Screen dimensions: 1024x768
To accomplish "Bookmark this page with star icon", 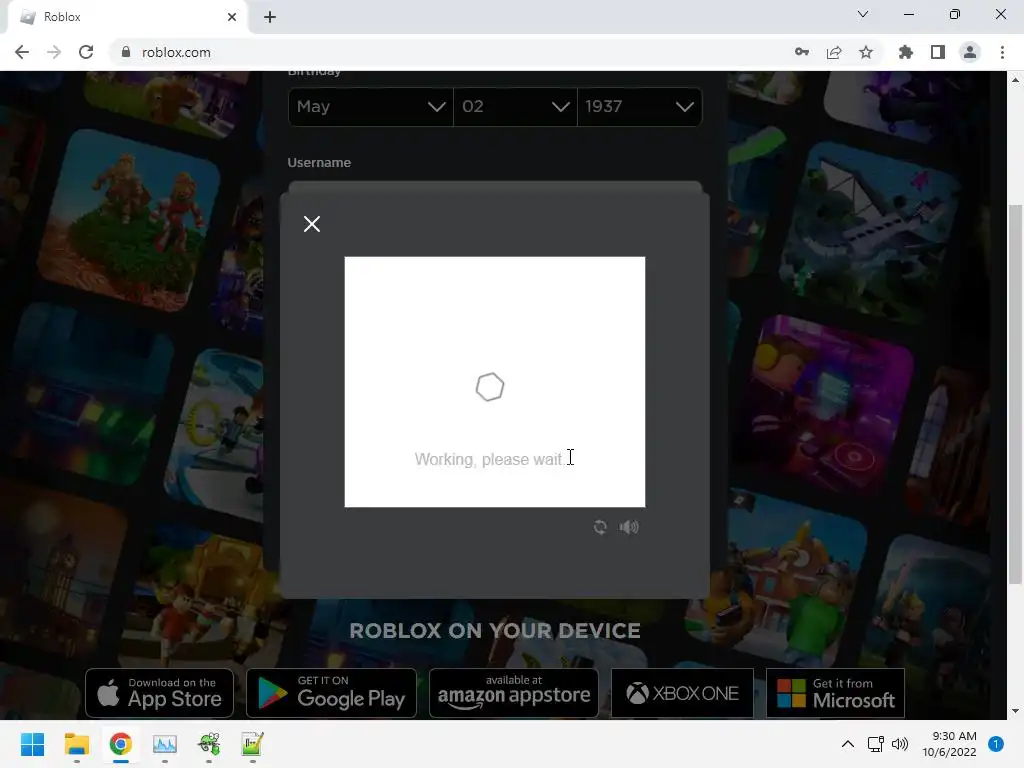I will [866, 52].
